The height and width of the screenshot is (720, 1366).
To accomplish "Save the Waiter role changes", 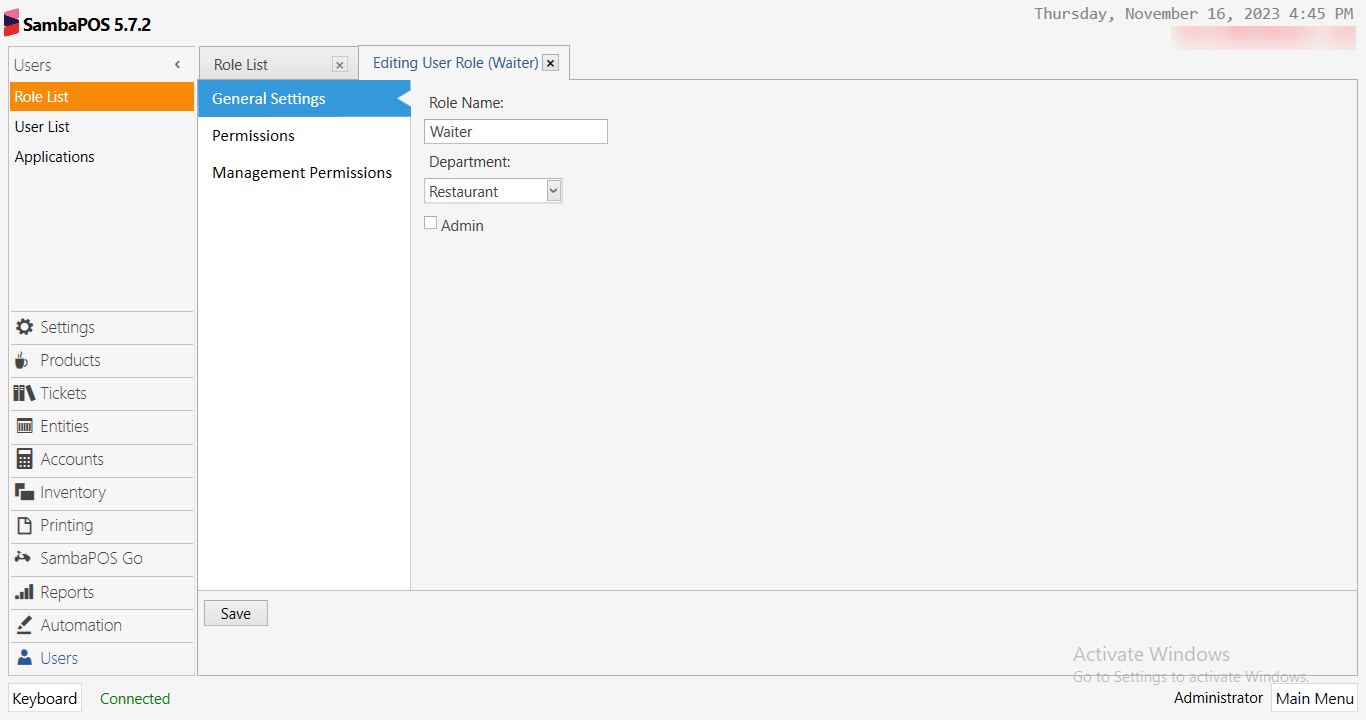I will (235, 612).
